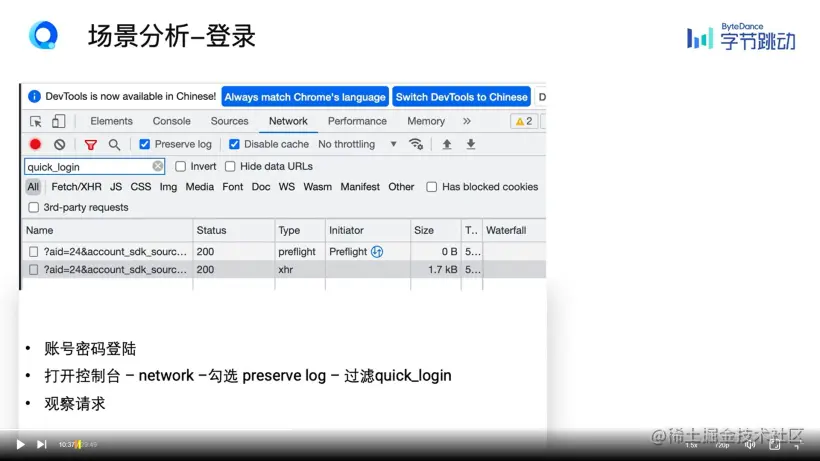The width and height of the screenshot is (820, 461).
Task: Select the preflight ?aid=24&account_sdk_sourc request name
Action: [x=115, y=252]
